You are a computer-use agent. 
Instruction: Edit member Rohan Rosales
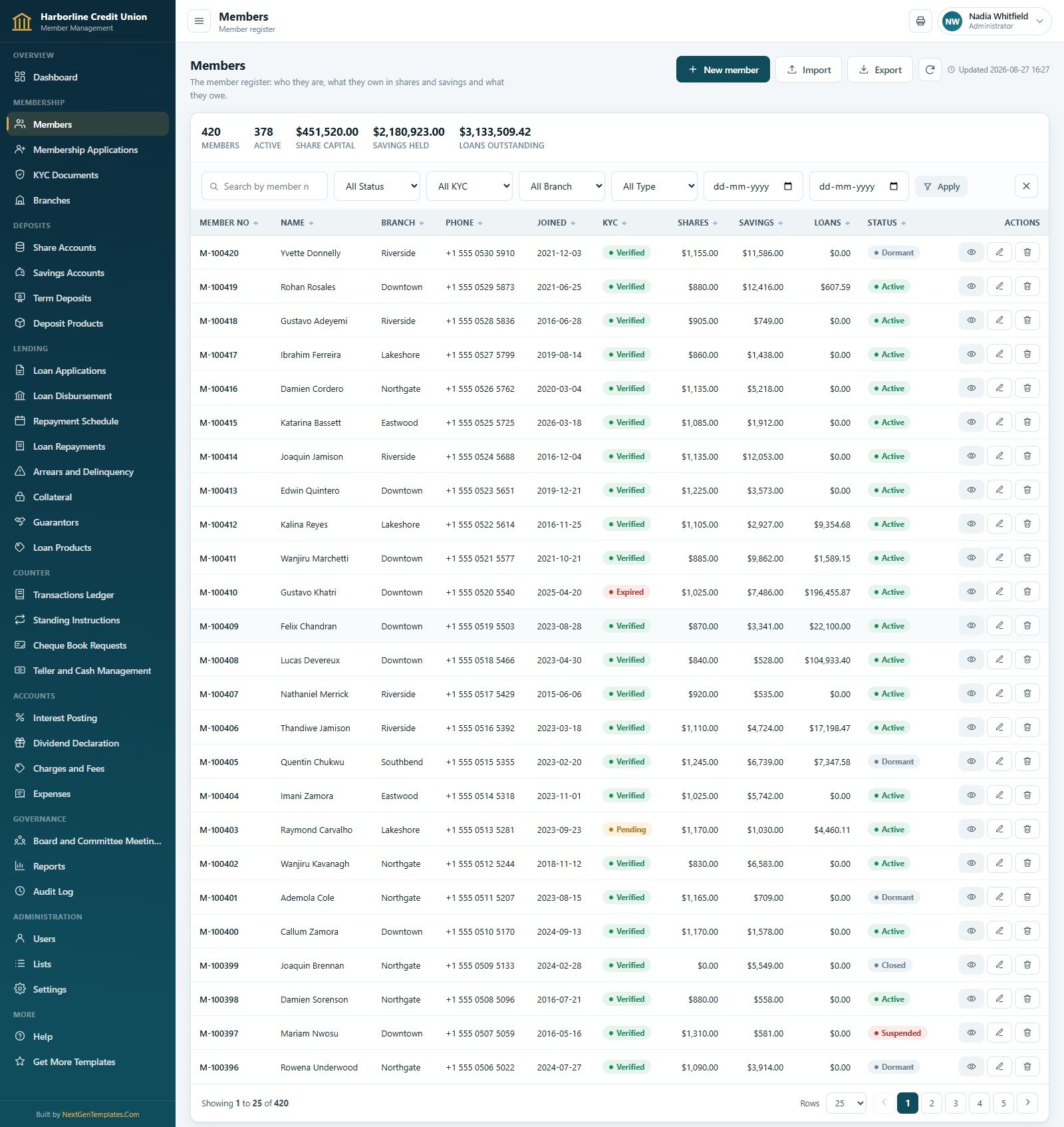(x=999, y=287)
